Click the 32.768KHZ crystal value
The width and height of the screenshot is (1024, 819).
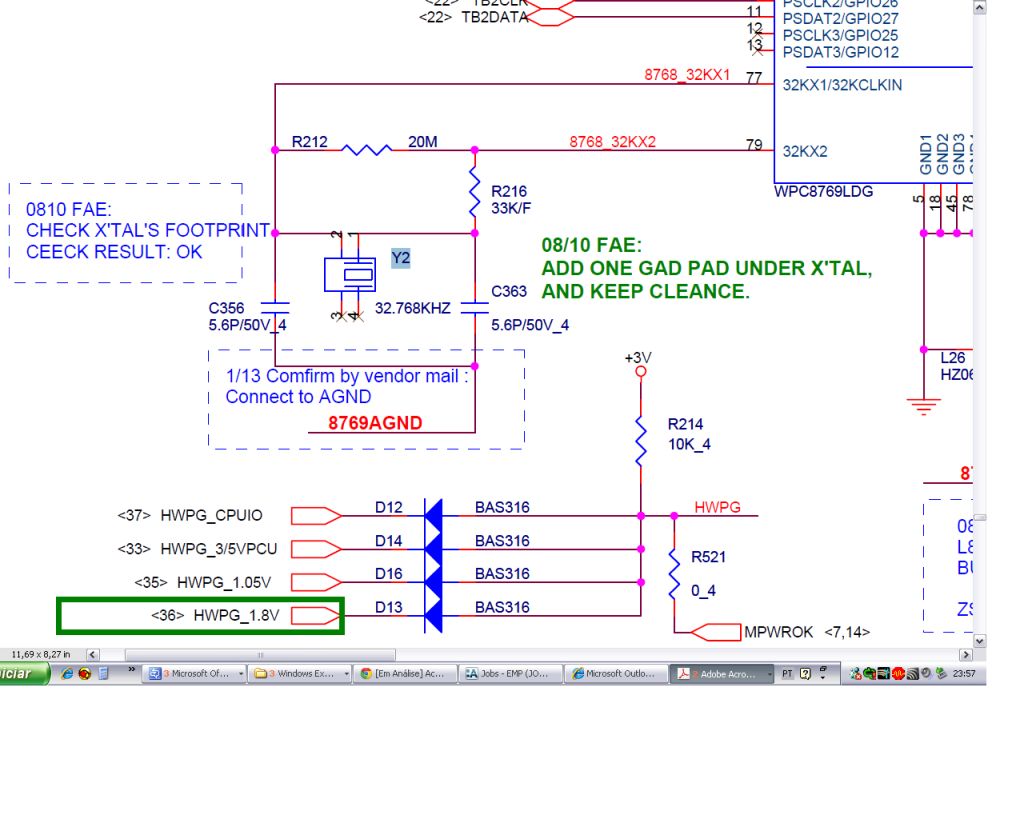click(413, 308)
